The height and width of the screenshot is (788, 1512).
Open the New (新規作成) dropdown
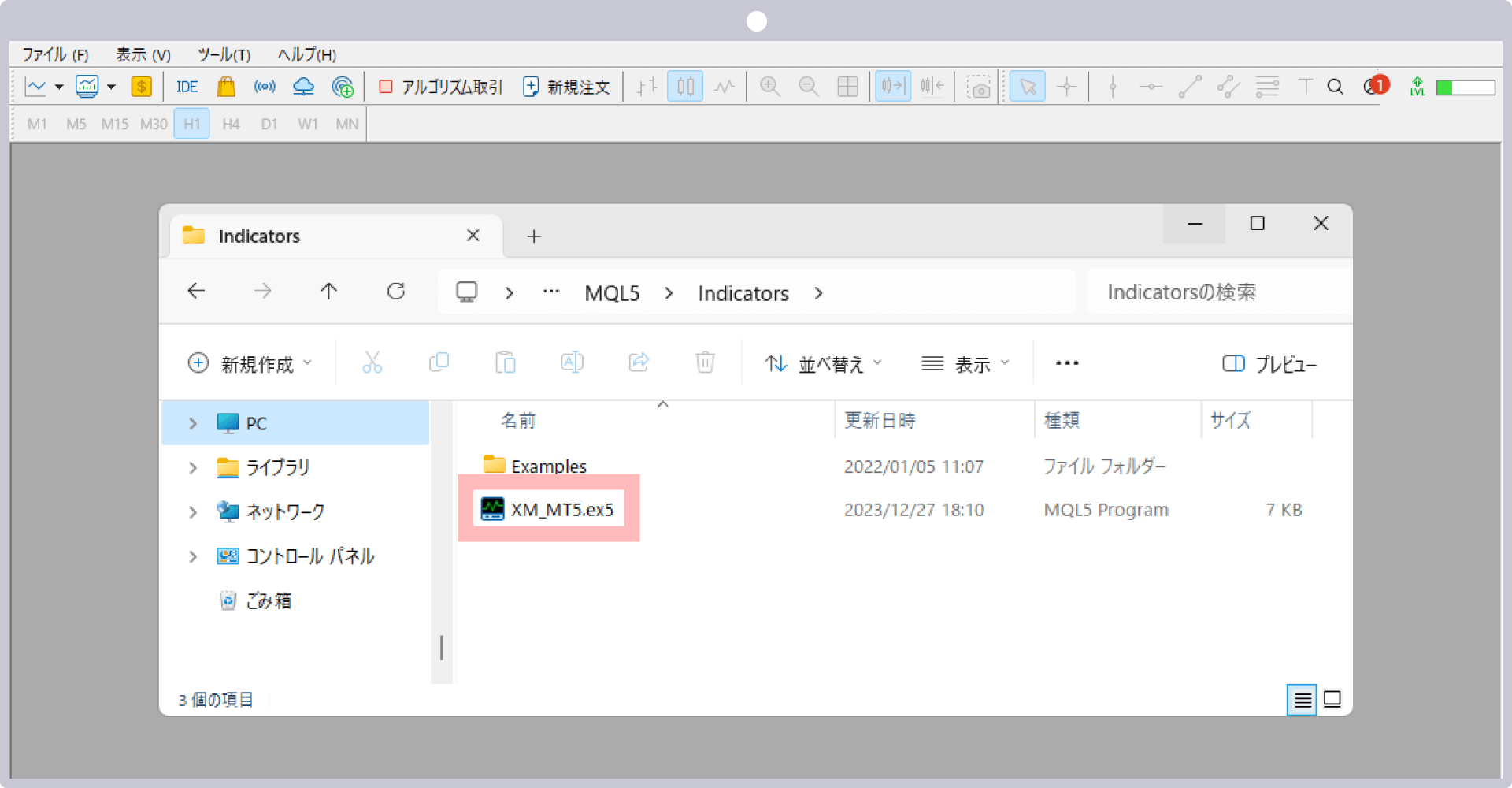coord(250,363)
